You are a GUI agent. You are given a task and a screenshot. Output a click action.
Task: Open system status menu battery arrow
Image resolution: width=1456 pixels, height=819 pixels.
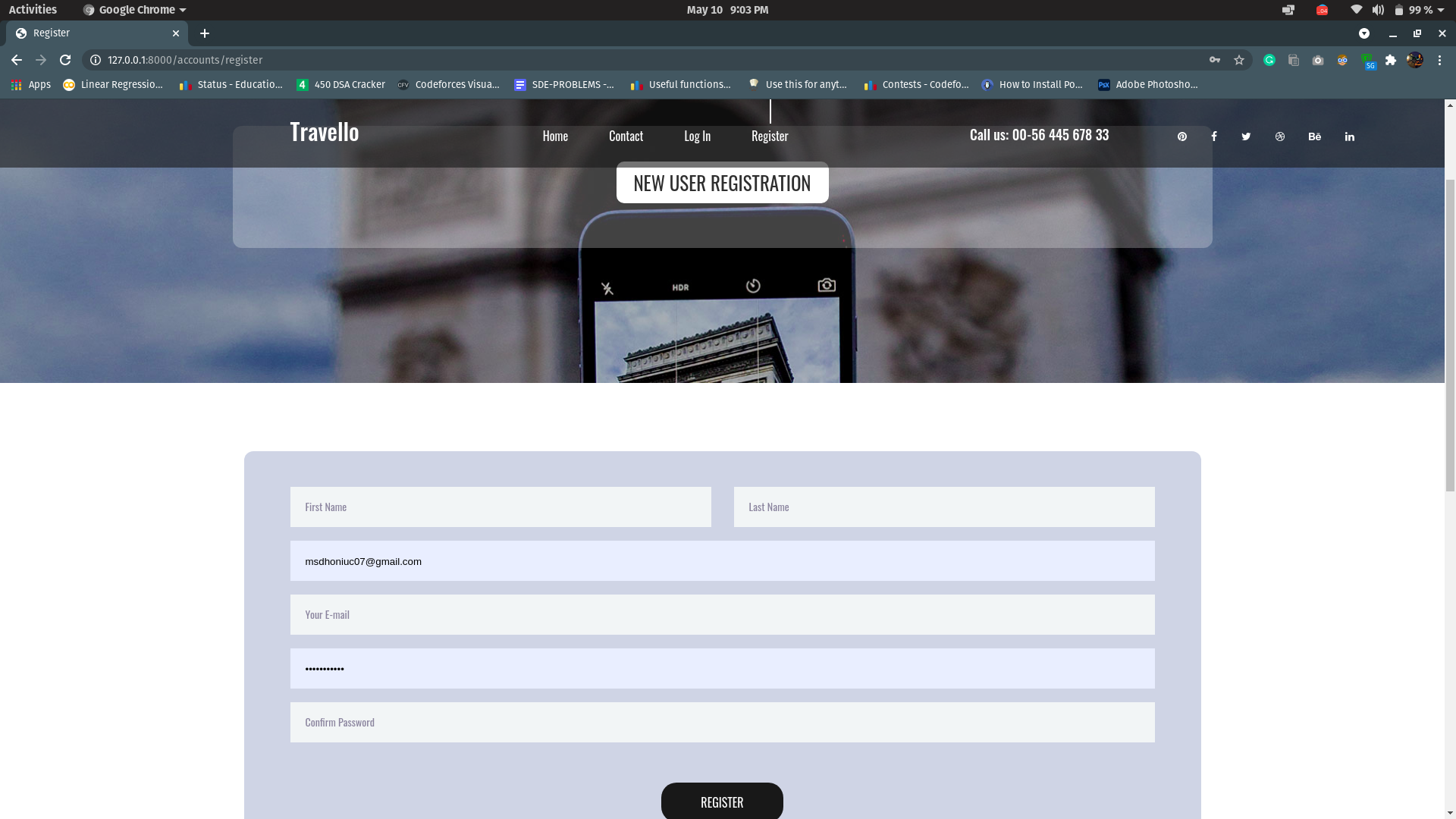(x=1440, y=10)
